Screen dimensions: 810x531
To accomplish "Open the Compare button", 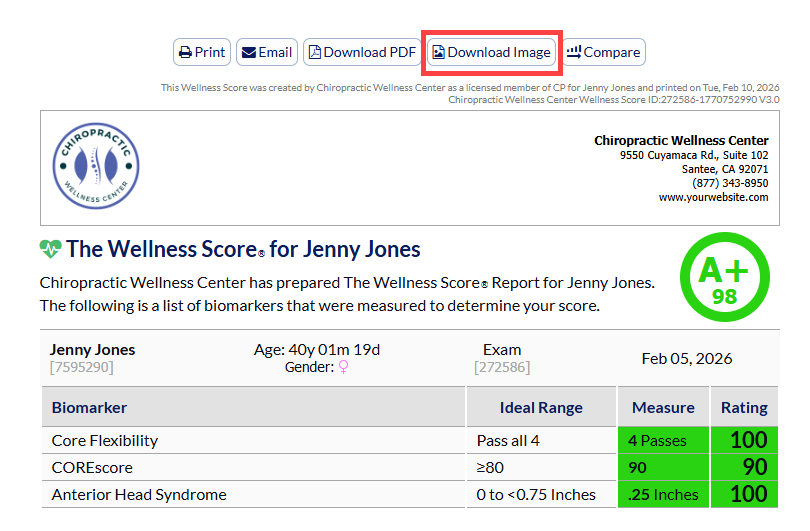I will click(x=604, y=52).
